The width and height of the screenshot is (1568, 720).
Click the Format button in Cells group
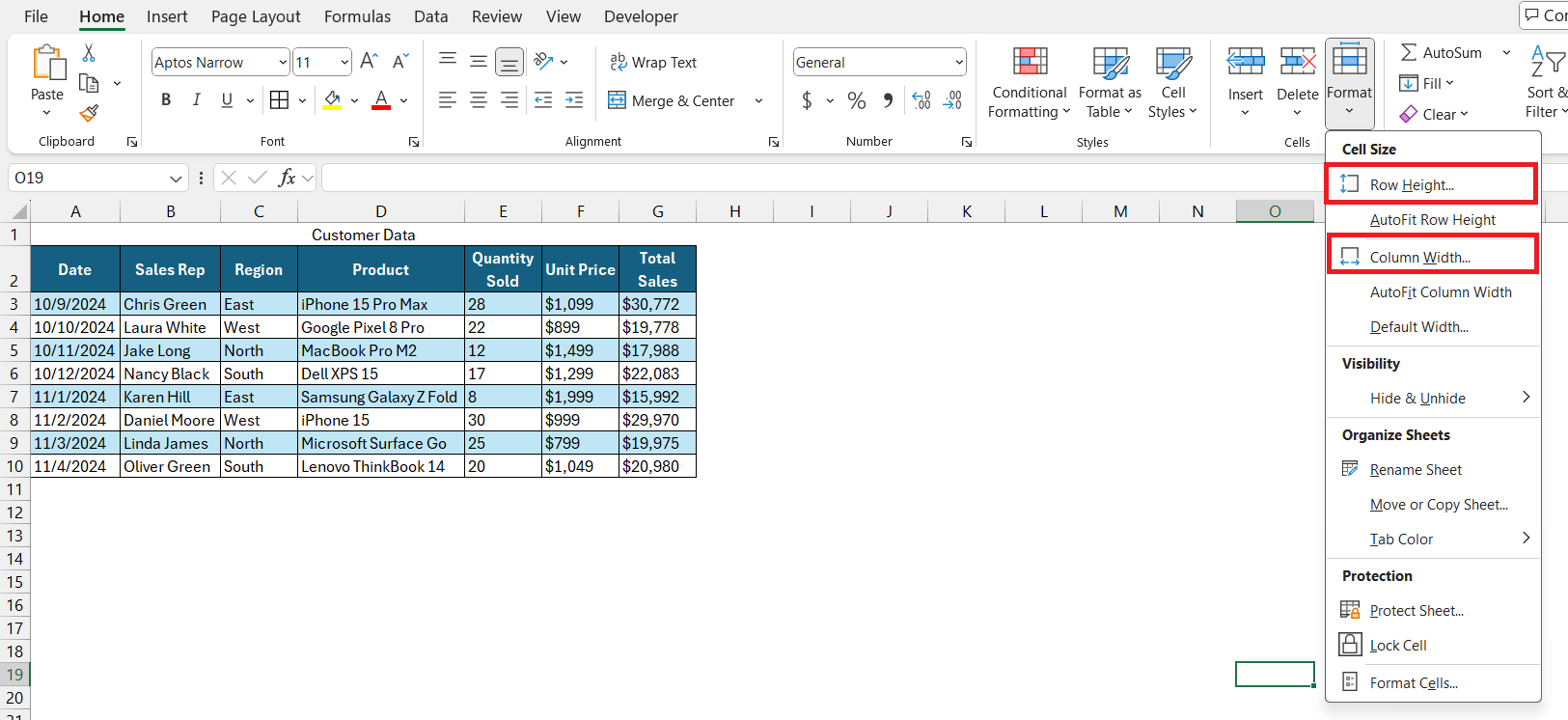(1349, 83)
